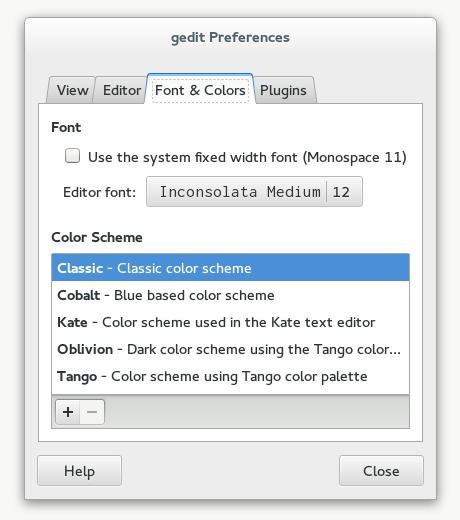
Task: Open the Editor tab
Action: [x=122, y=90]
